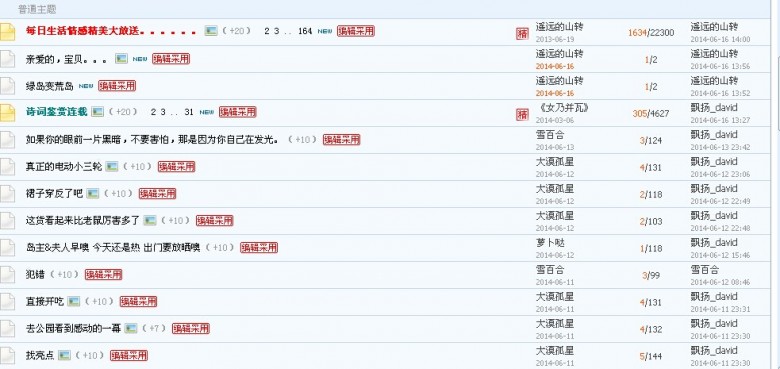780x369 pixels.
Task: Click NEW badge next to 亲爱的，宝贝
Action: coord(140,59)
